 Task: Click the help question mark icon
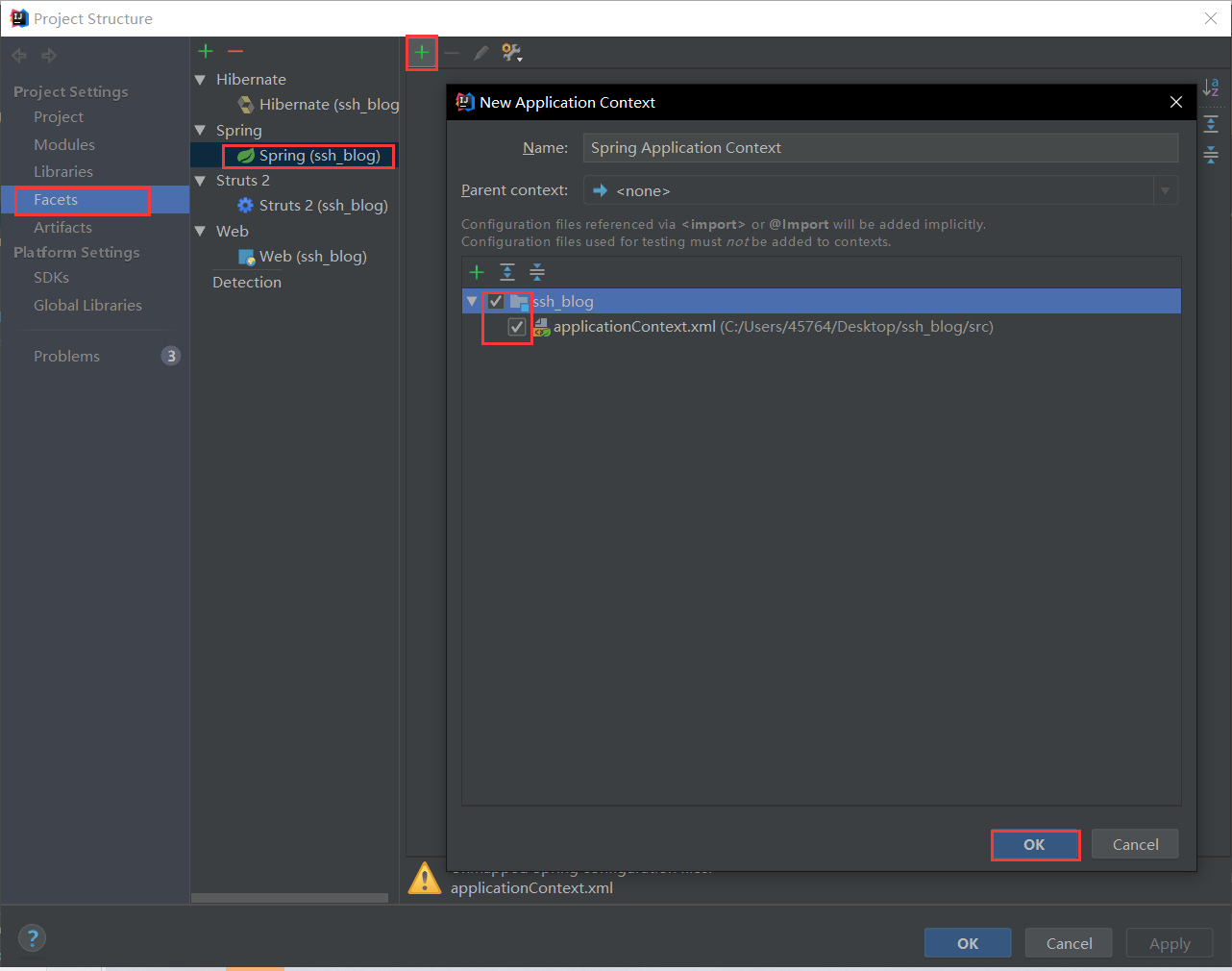click(x=32, y=938)
